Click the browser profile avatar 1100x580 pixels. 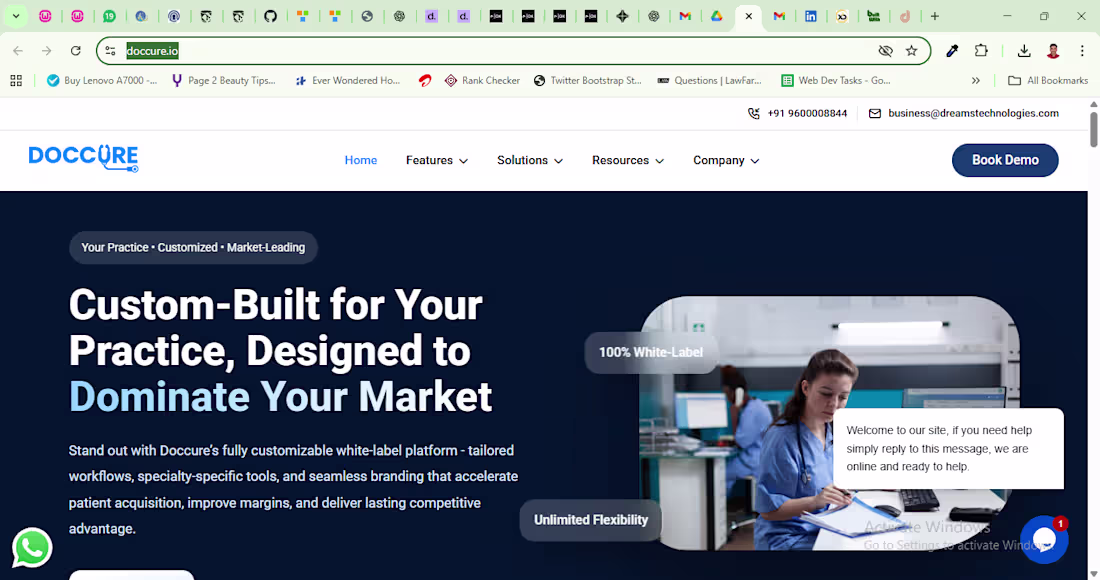click(x=1052, y=50)
